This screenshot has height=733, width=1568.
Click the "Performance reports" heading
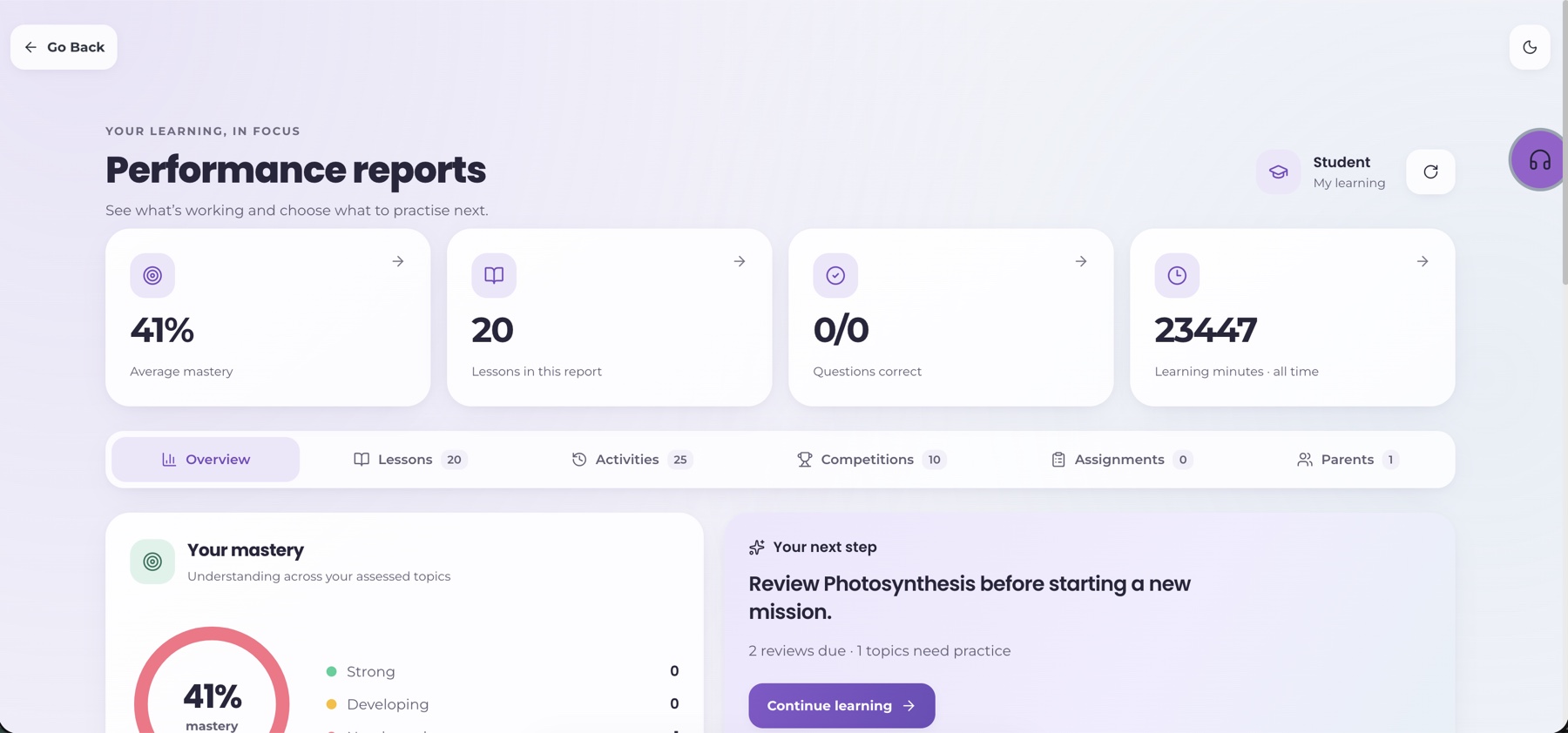295,170
